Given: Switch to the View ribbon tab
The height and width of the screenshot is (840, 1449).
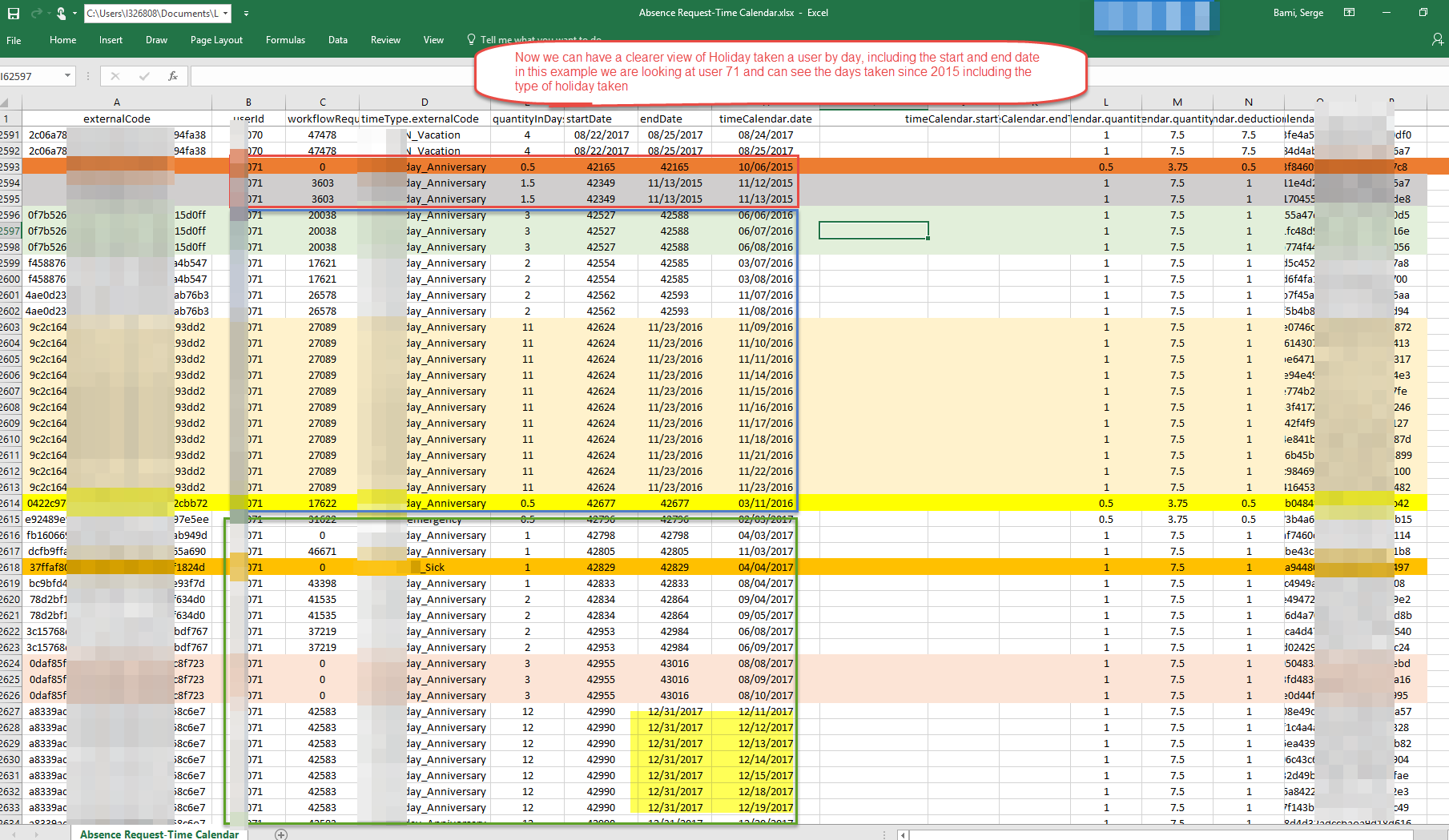Looking at the screenshot, I should pyautogui.click(x=433, y=40).
